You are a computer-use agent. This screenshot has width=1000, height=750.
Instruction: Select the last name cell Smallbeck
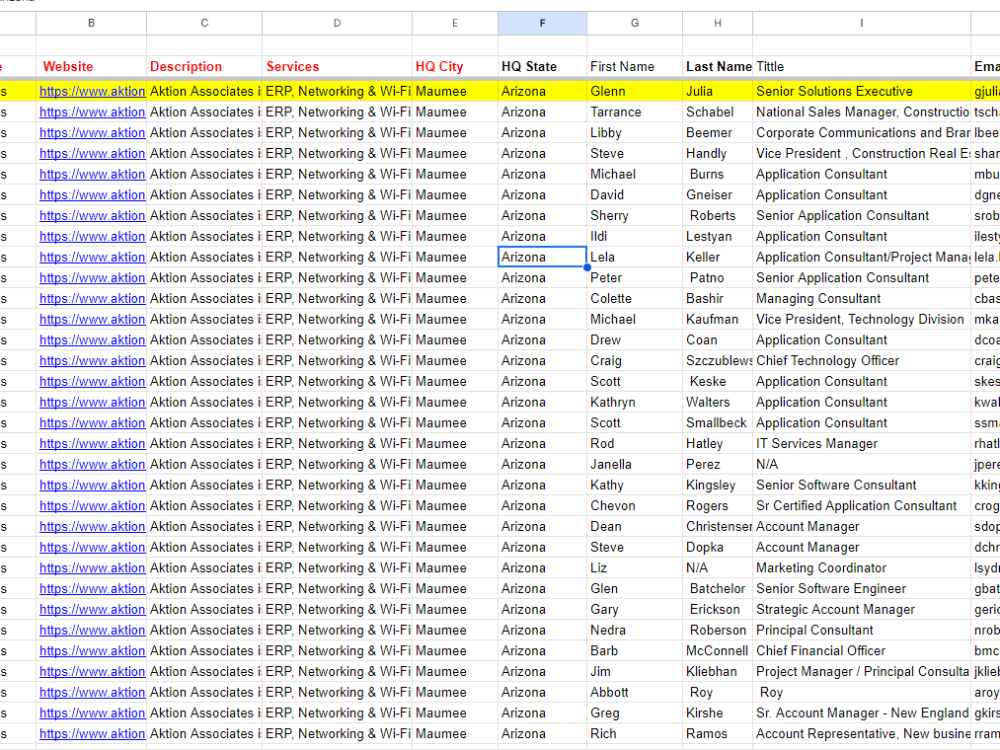click(x=717, y=423)
